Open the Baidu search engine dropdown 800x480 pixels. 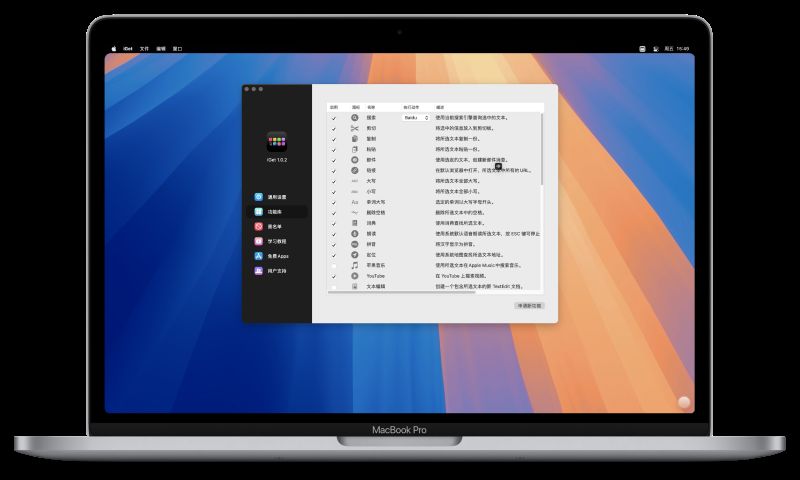click(415, 118)
